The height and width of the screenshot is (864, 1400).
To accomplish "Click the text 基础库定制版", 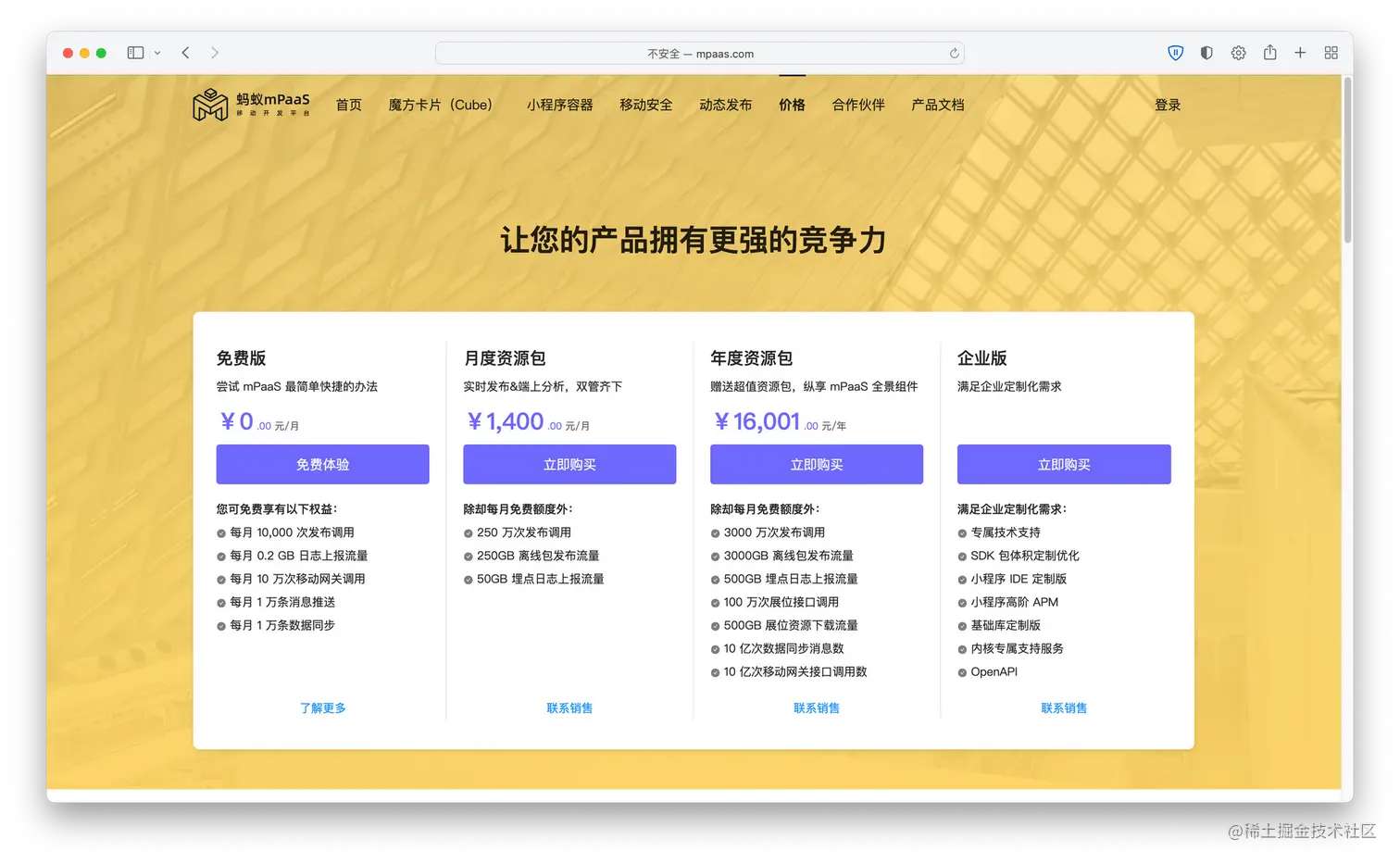I will [1006, 625].
